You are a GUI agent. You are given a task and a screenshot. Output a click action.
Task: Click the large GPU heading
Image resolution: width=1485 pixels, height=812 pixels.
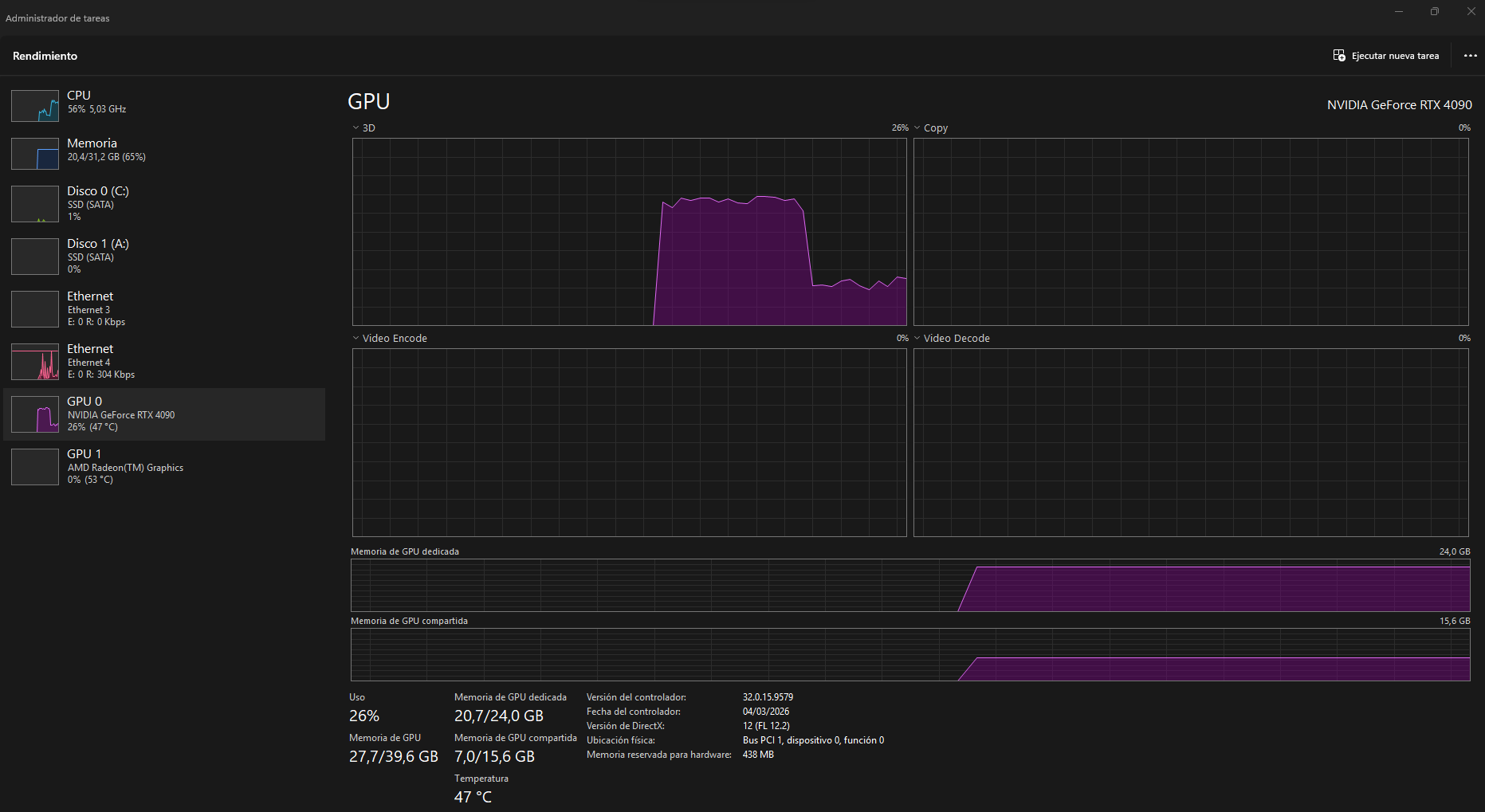(369, 102)
